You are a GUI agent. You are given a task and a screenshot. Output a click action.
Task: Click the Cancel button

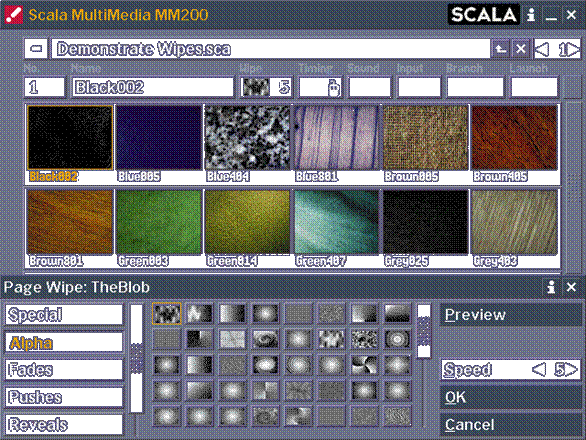pos(511,425)
